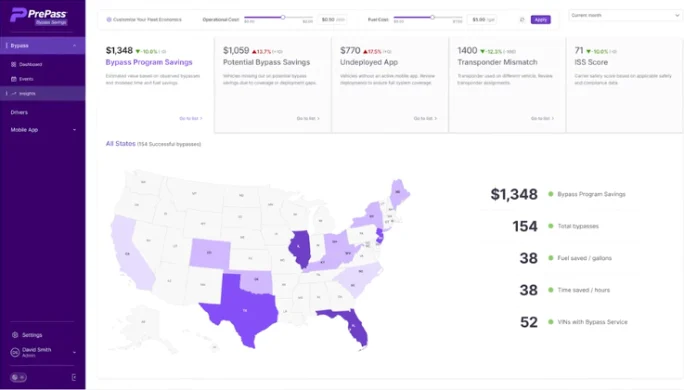Open the Drivers section
This screenshot has height=390, width=684.
tap(19, 112)
